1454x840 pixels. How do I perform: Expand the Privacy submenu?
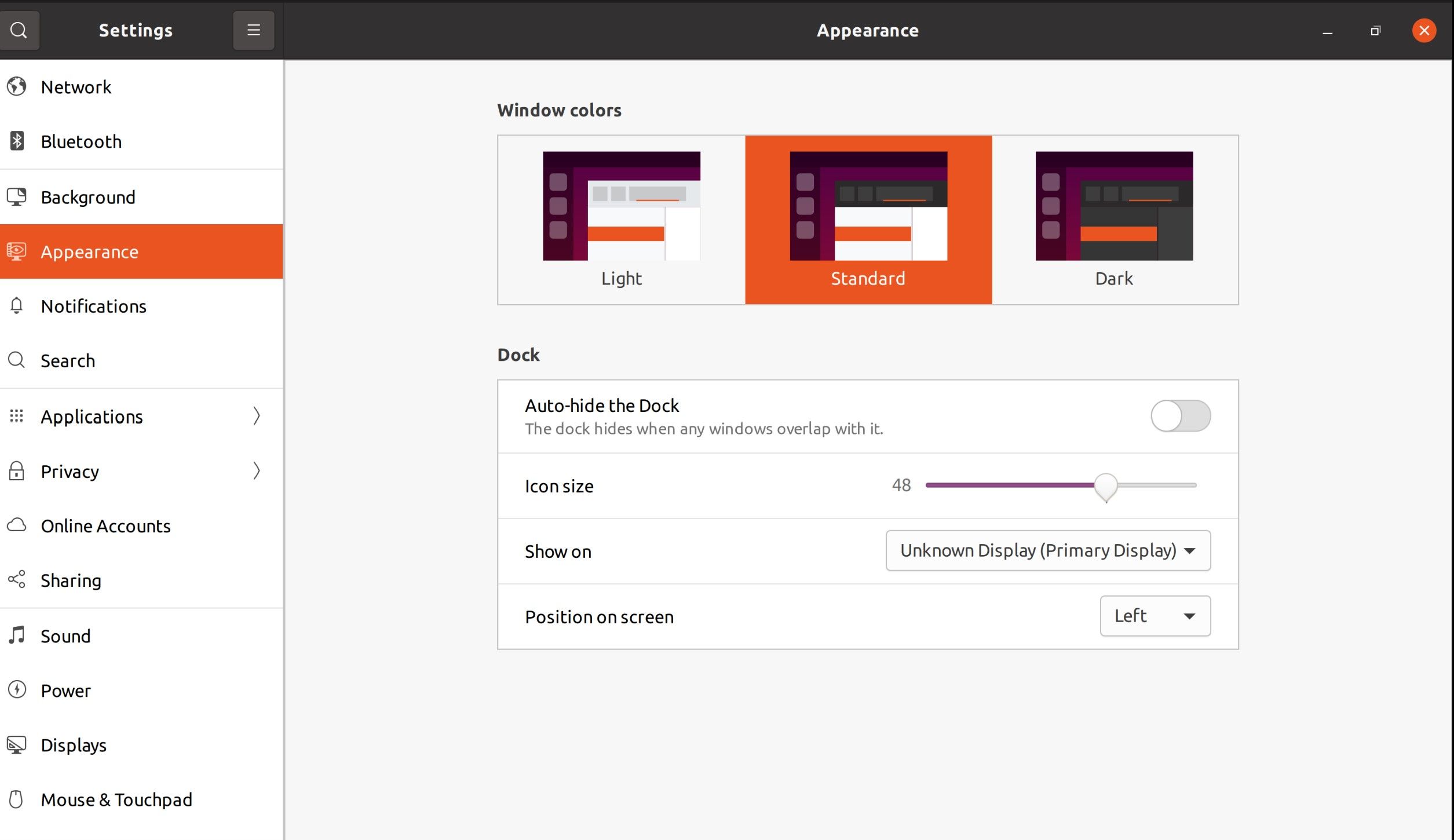coord(257,471)
